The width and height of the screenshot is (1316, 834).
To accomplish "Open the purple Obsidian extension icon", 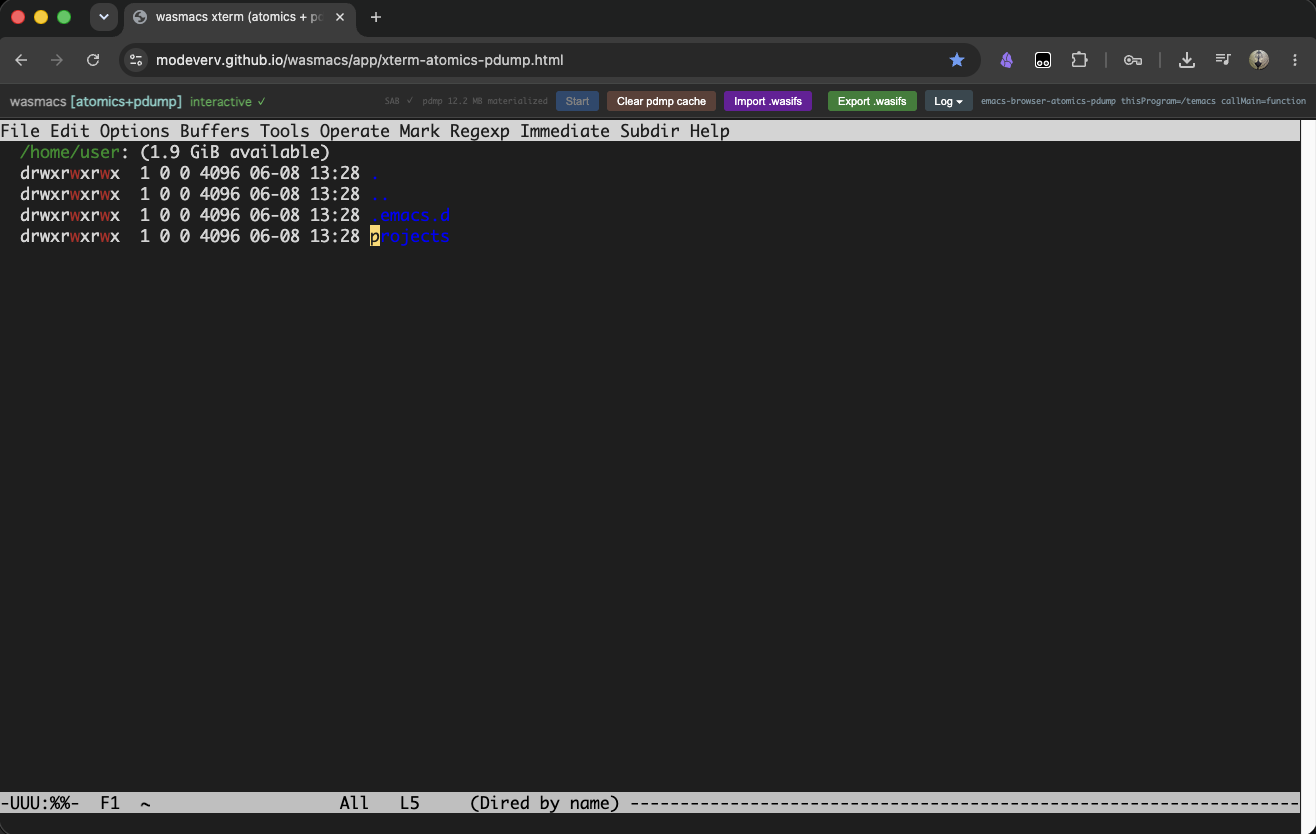I will pyautogui.click(x=1007, y=60).
